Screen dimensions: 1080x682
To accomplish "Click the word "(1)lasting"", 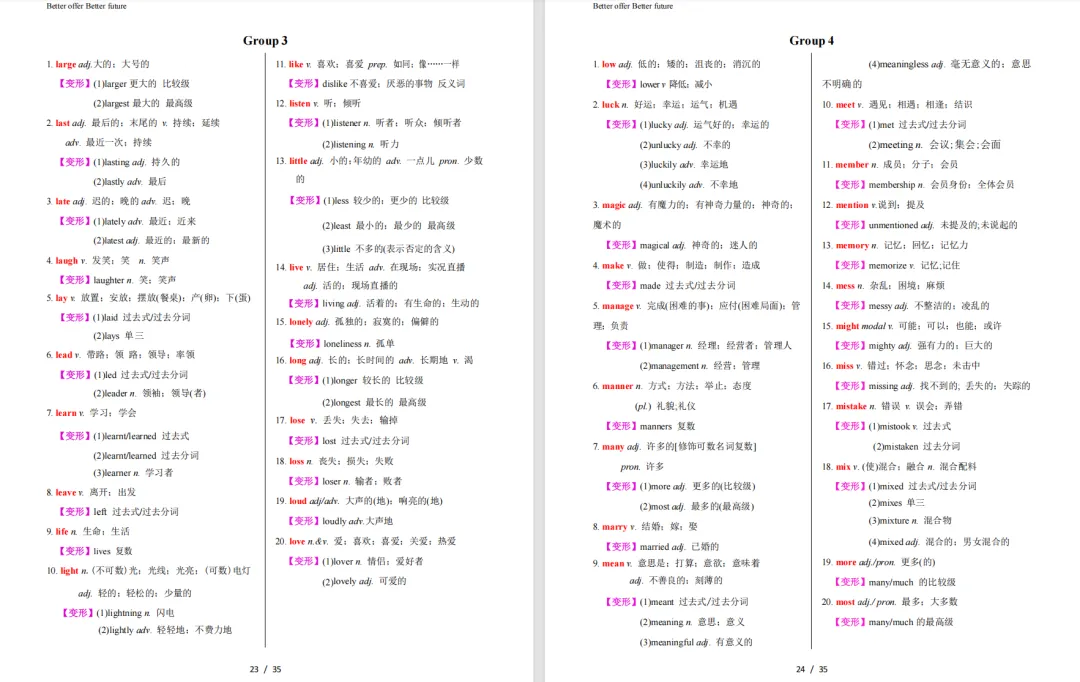I will pos(111,162).
